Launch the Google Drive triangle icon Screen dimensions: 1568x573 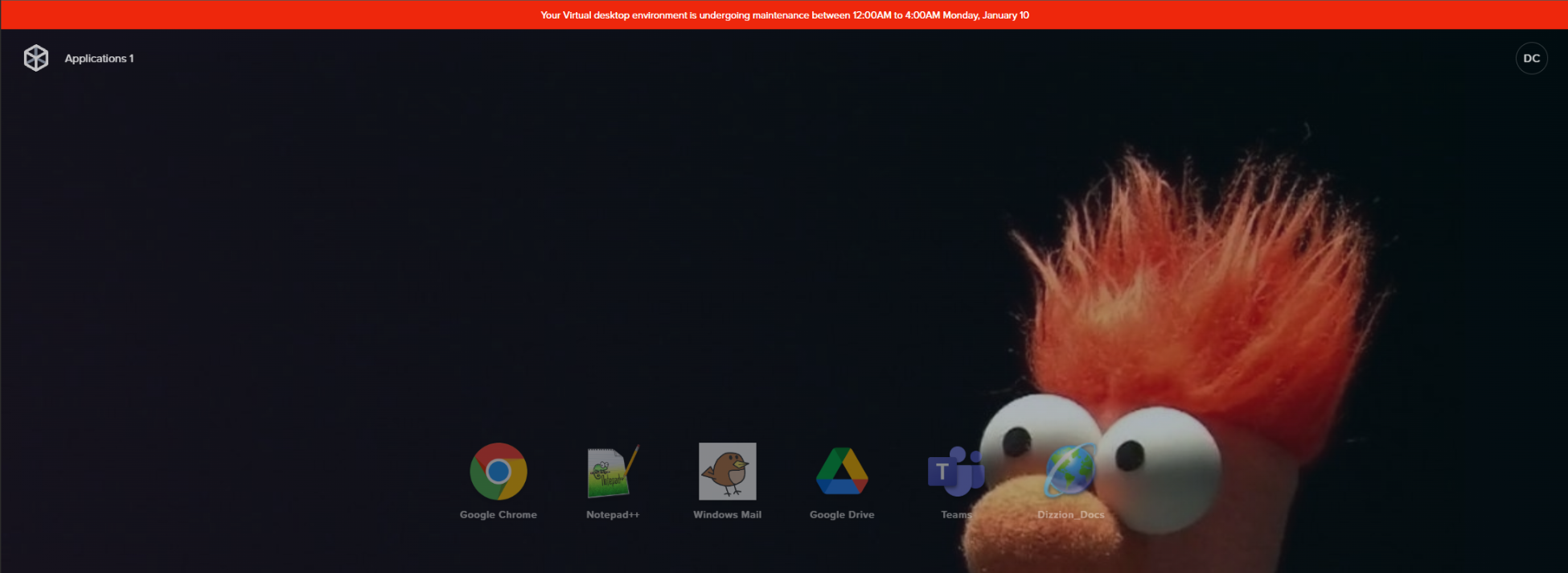tap(842, 472)
